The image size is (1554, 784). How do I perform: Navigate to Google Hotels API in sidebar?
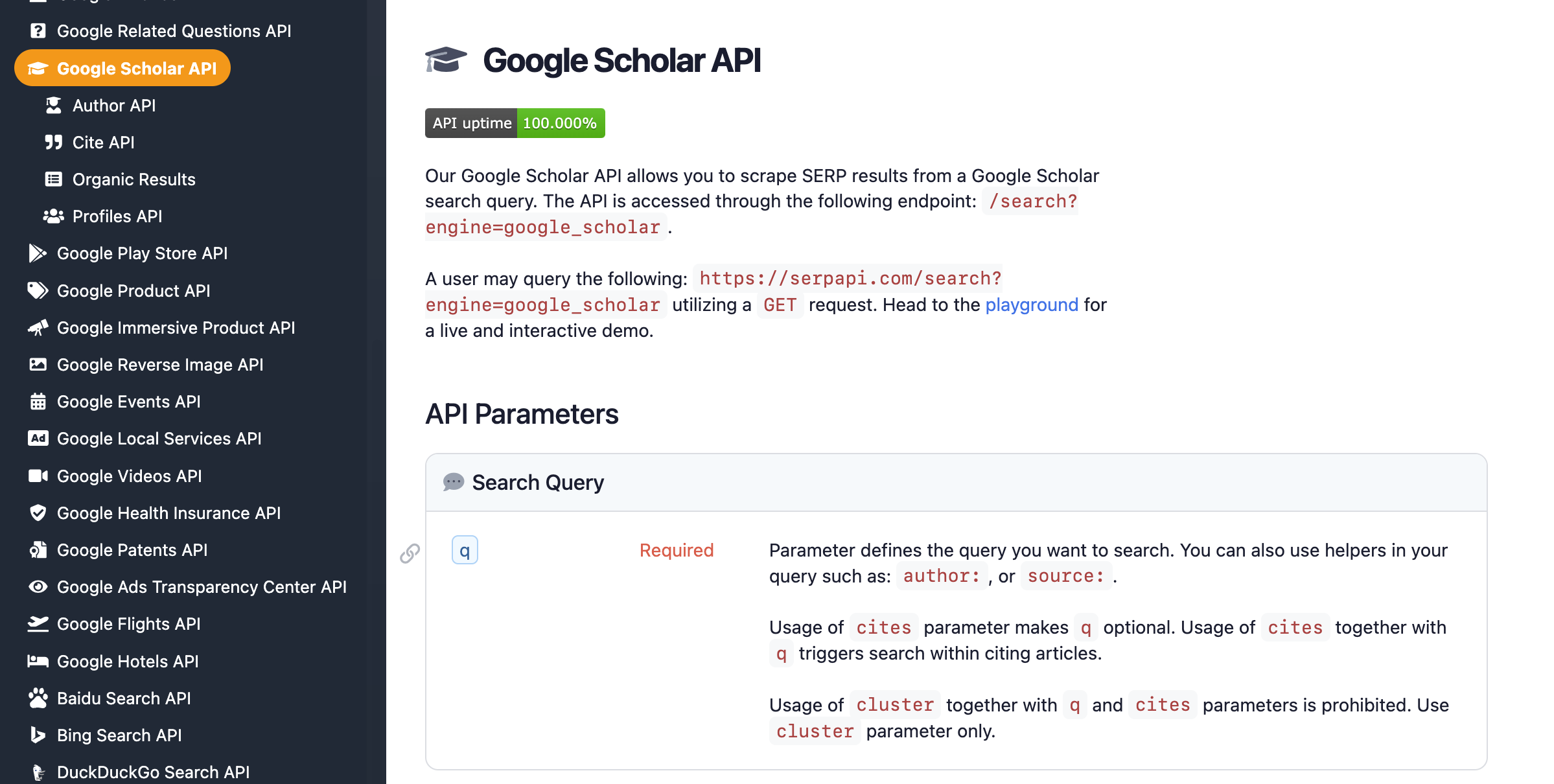point(127,661)
